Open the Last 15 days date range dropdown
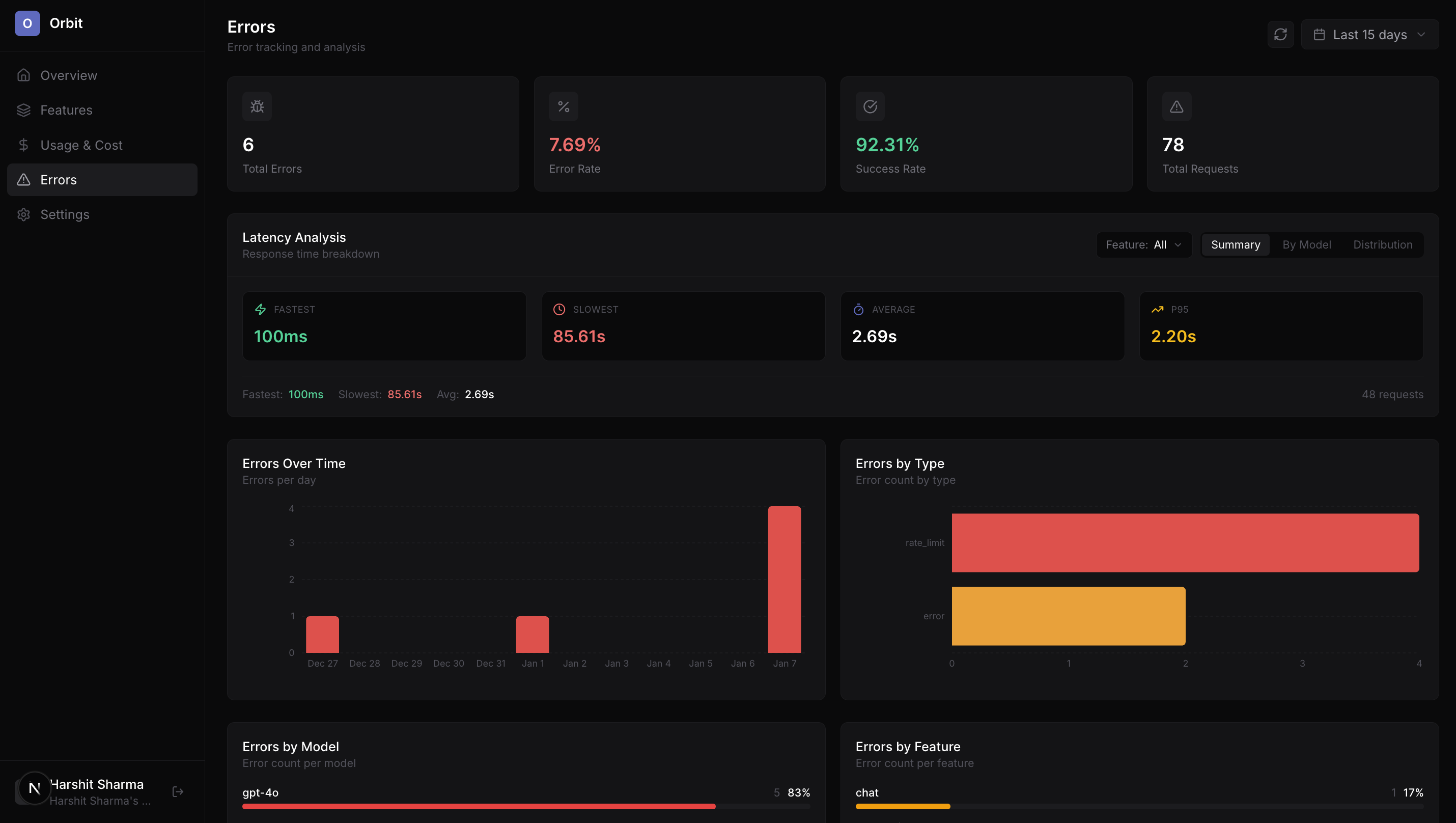The width and height of the screenshot is (1456, 823). point(1370,35)
